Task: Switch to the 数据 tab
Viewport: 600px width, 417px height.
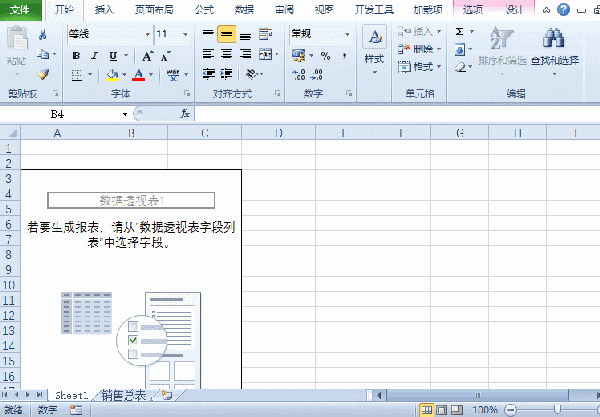Action: (245, 10)
